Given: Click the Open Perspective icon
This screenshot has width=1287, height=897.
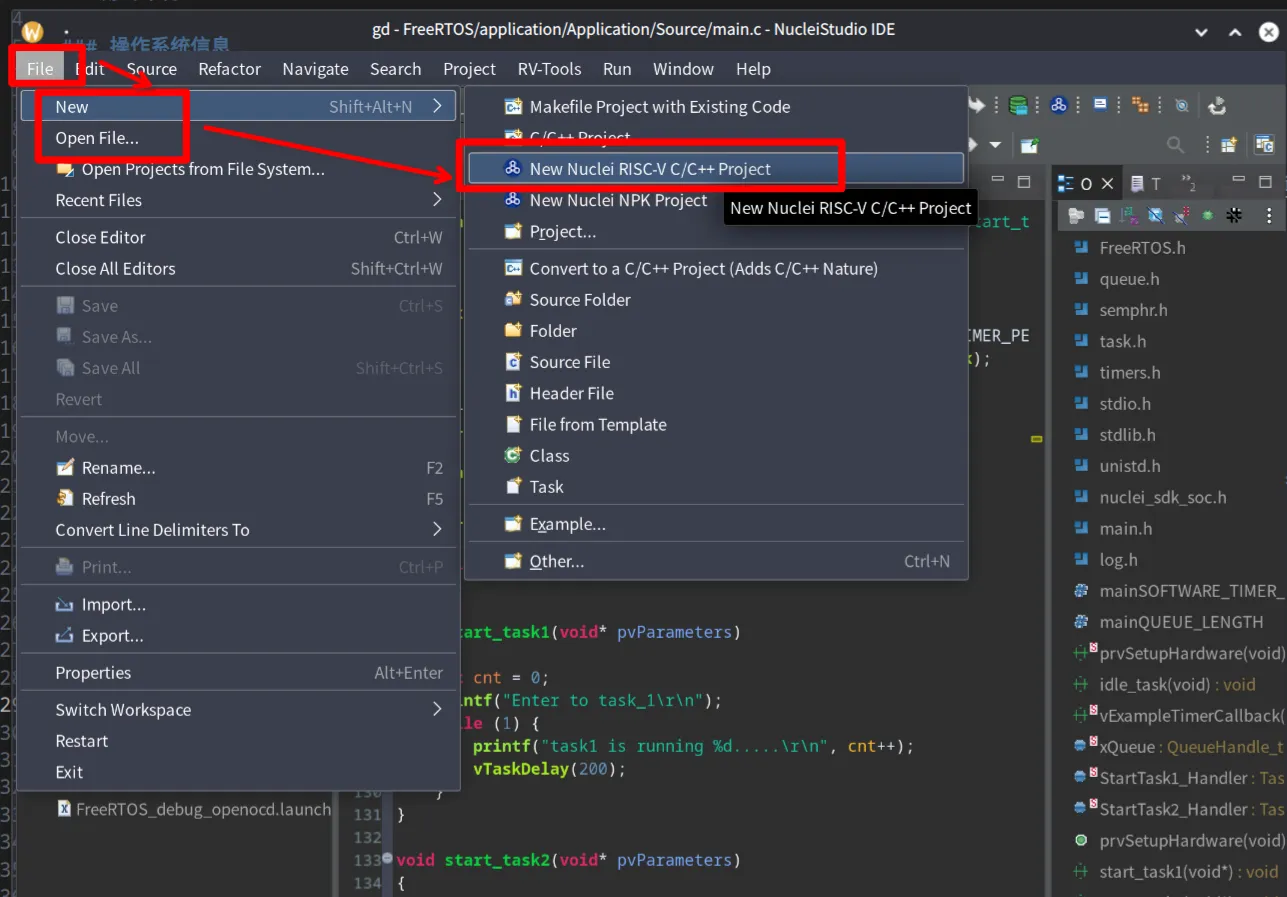Looking at the screenshot, I should click(x=1229, y=145).
